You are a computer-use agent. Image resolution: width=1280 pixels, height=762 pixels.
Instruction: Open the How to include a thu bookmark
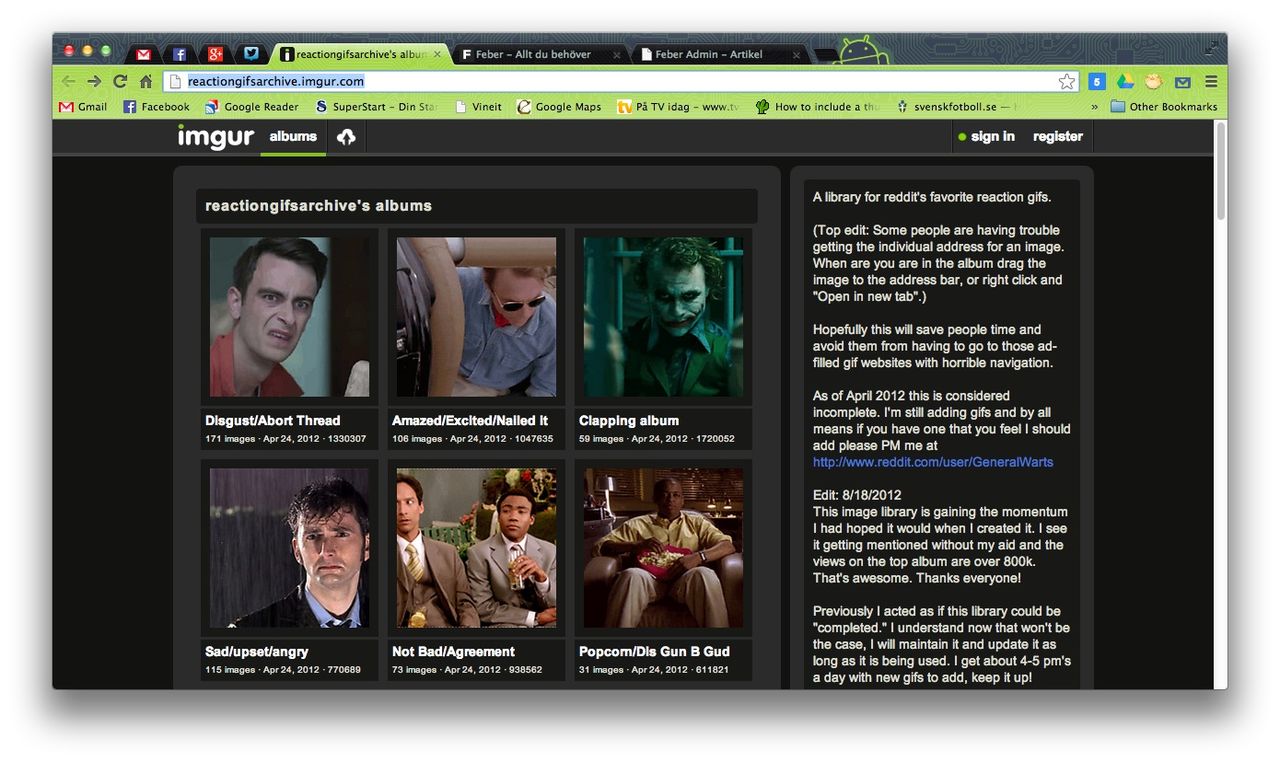pyautogui.click(x=819, y=107)
